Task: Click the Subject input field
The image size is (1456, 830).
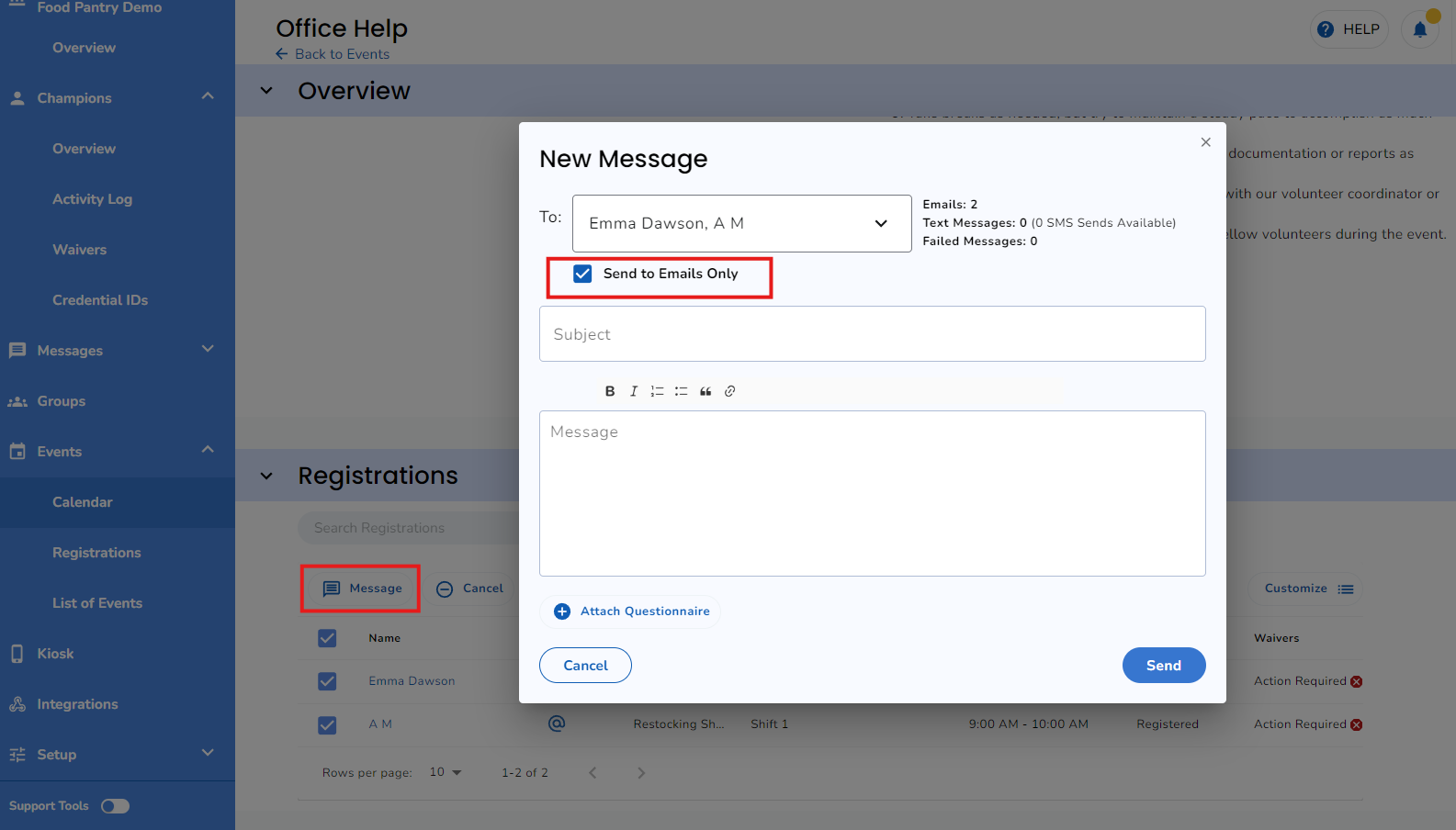Action: pos(872,334)
